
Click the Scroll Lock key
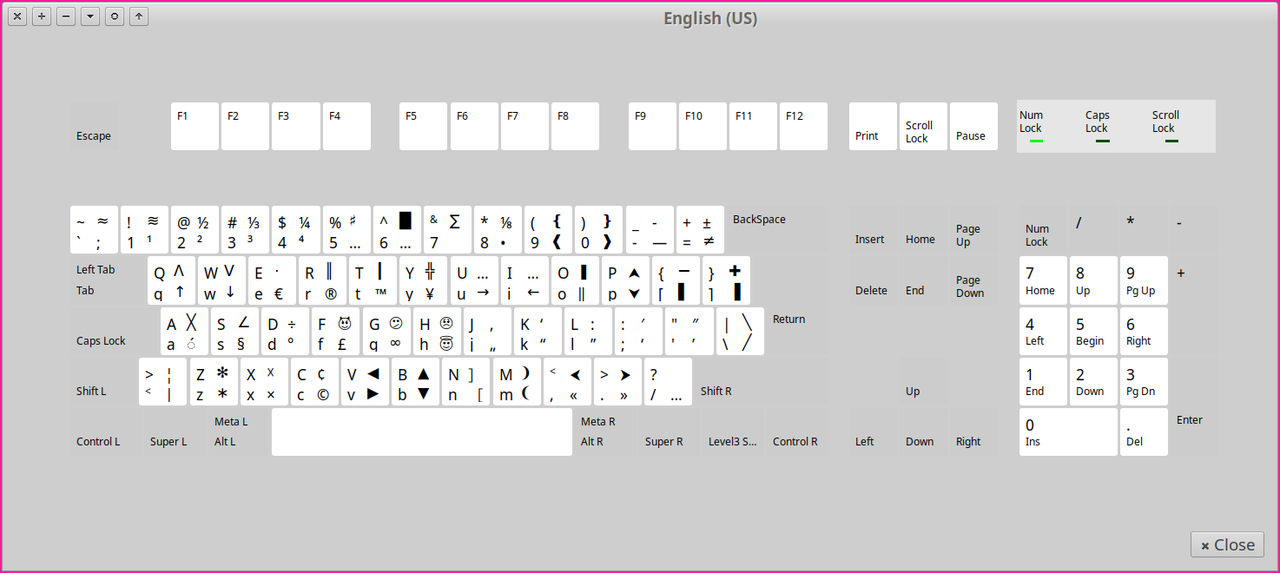click(924, 127)
